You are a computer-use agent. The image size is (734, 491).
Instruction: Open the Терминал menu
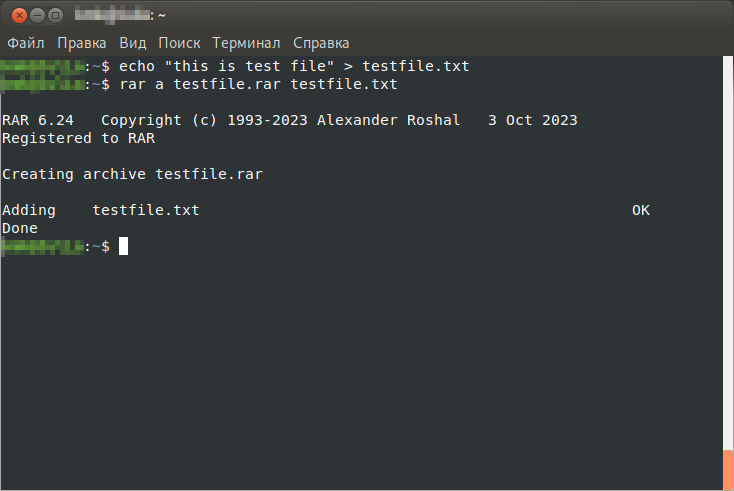click(x=246, y=43)
